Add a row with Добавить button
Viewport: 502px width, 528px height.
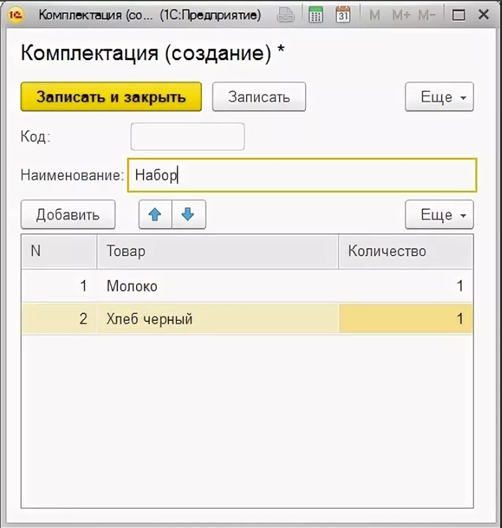click(68, 214)
